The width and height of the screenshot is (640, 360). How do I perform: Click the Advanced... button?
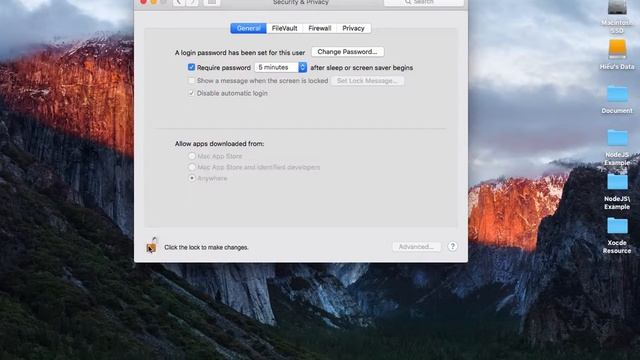coord(416,247)
